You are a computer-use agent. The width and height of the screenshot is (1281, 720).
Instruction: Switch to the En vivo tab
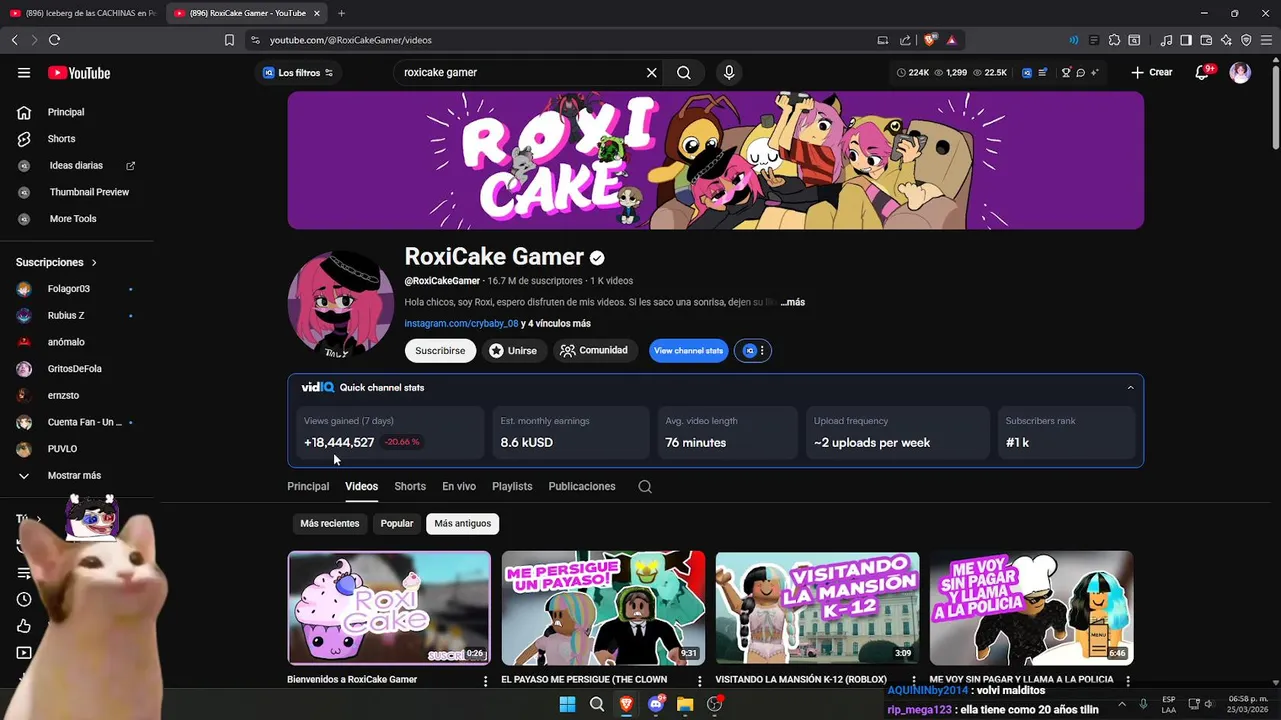[x=459, y=487]
